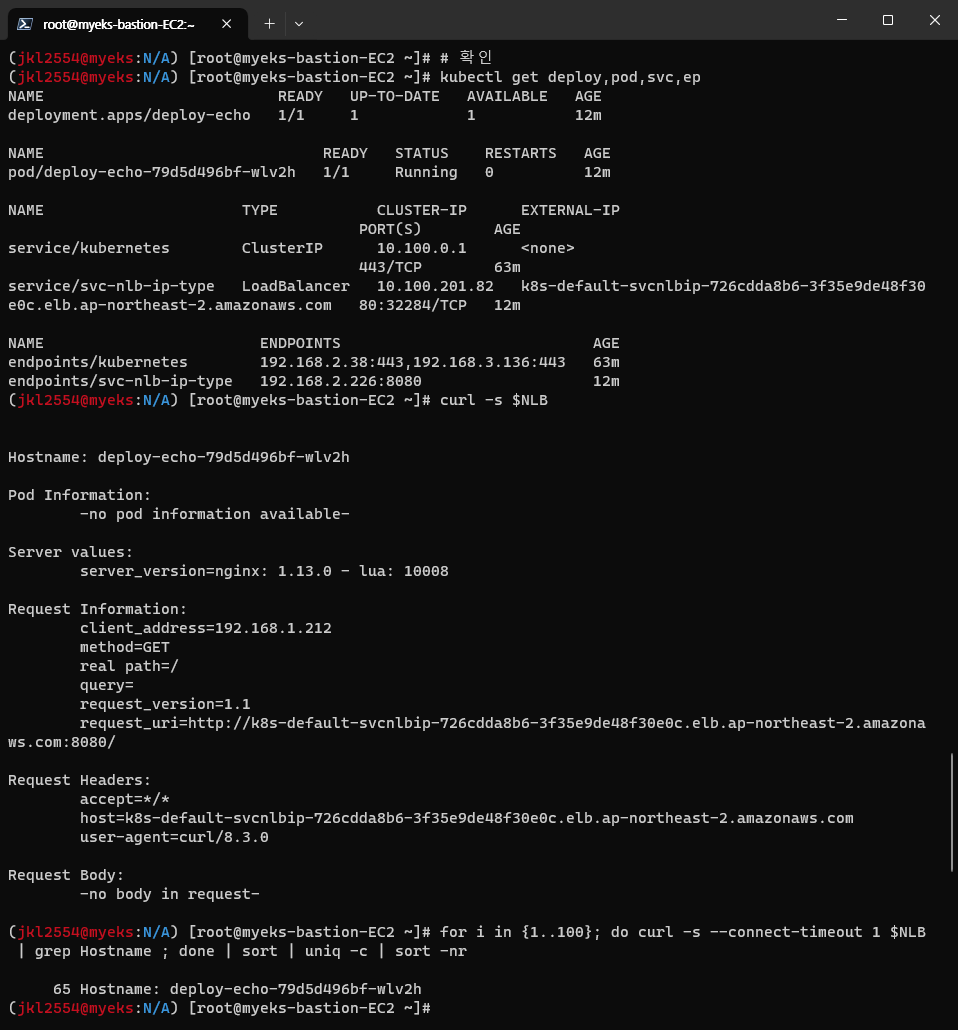958x1030 pixels.
Task: Open the new-tab profile dropdown
Action: coord(299,24)
